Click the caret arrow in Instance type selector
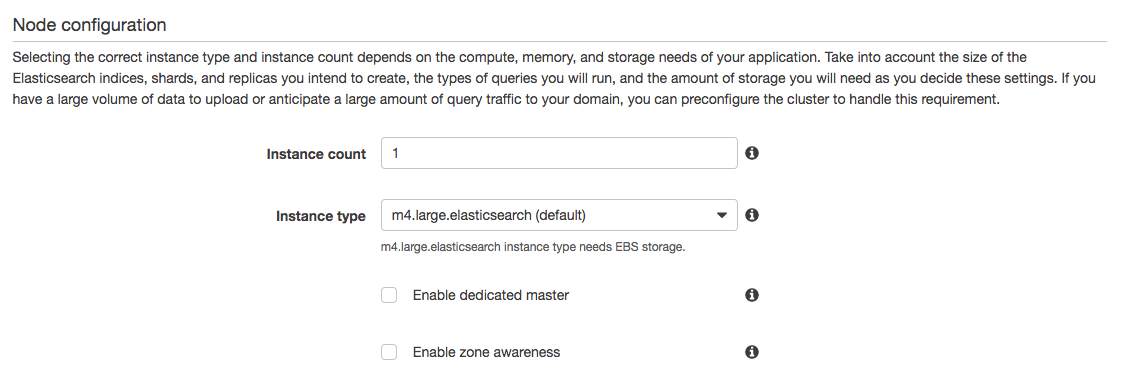 (722, 216)
